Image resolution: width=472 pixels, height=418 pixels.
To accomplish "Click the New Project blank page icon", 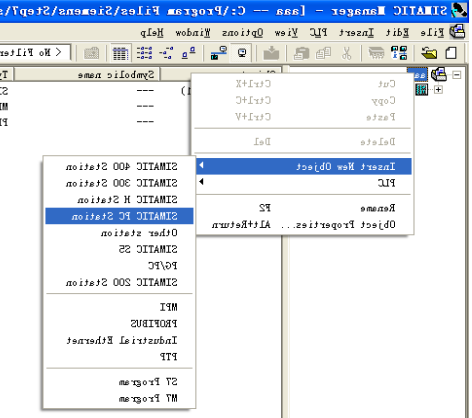I will tap(451, 53).
